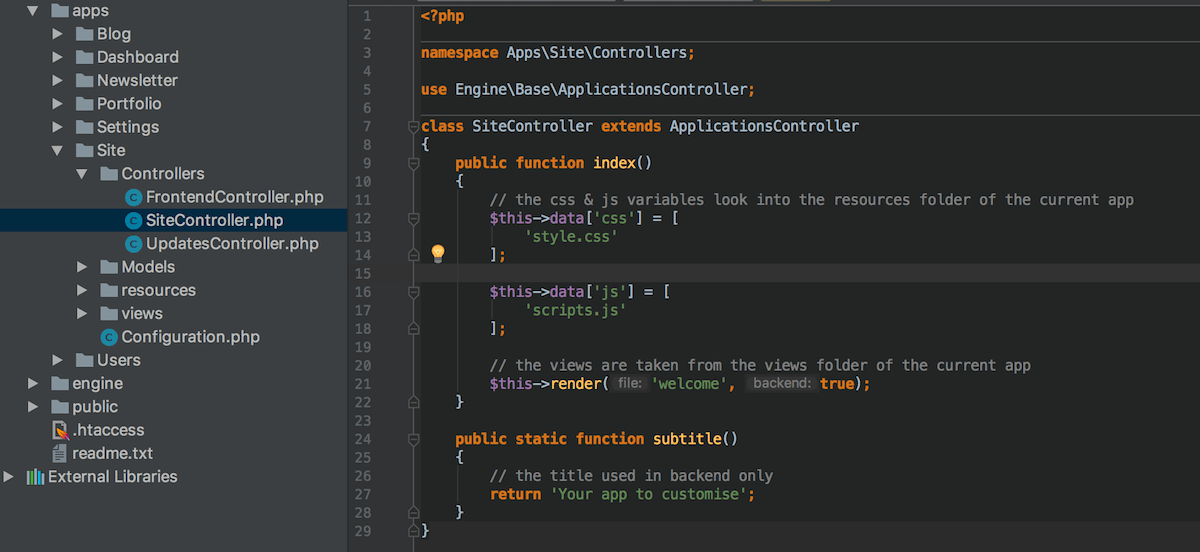
Task: Expand the public folder arrow
Action: [x=33, y=407]
